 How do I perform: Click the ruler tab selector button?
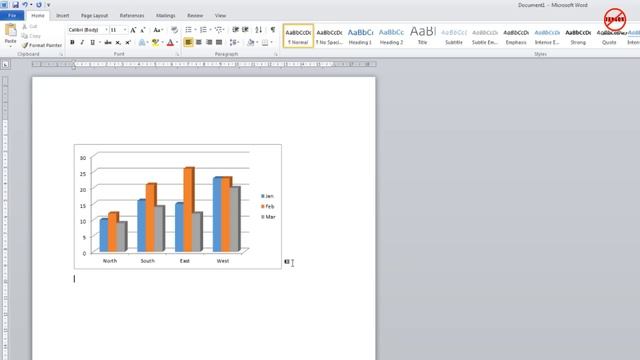pyautogui.click(x=5, y=64)
